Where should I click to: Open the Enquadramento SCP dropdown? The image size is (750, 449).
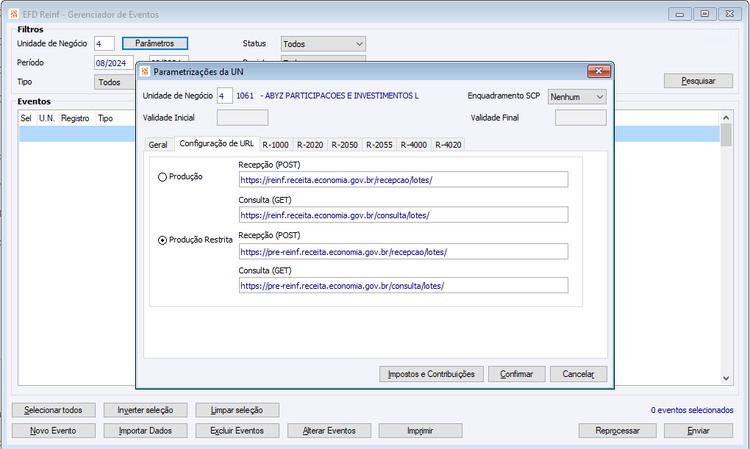pos(577,97)
